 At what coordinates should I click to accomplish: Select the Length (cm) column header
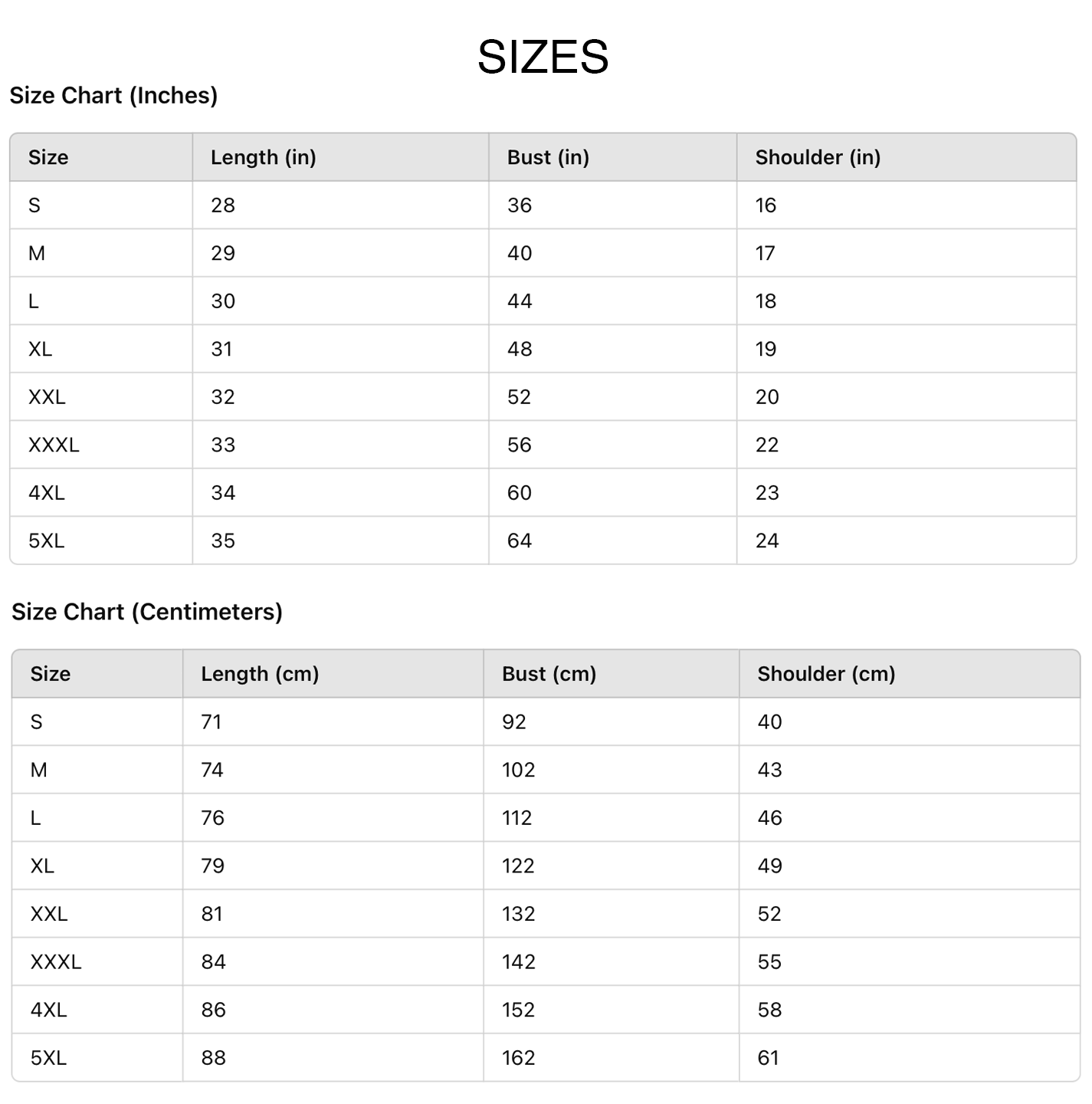point(260,674)
